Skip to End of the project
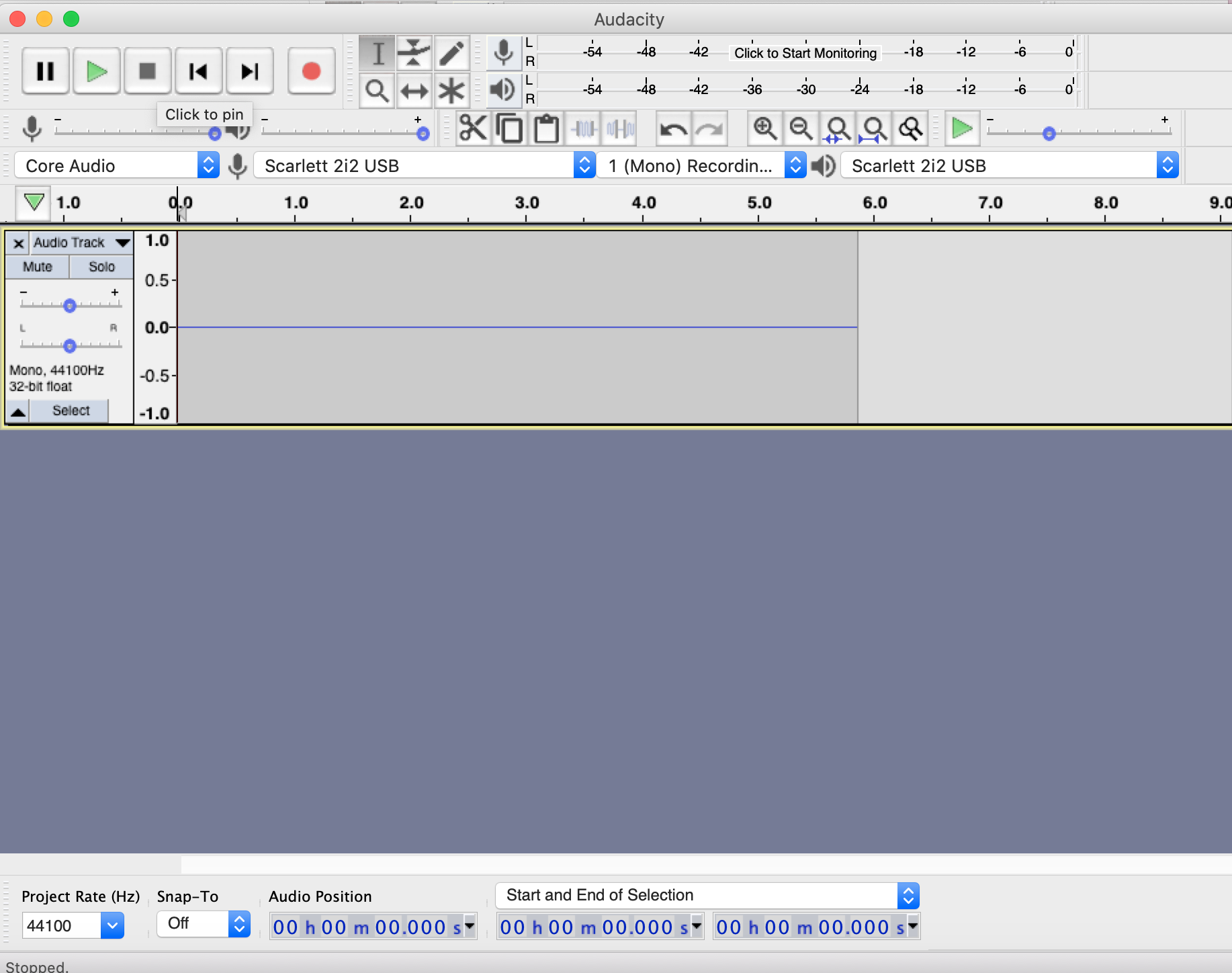This screenshot has width=1232, height=973. tap(249, 71)
